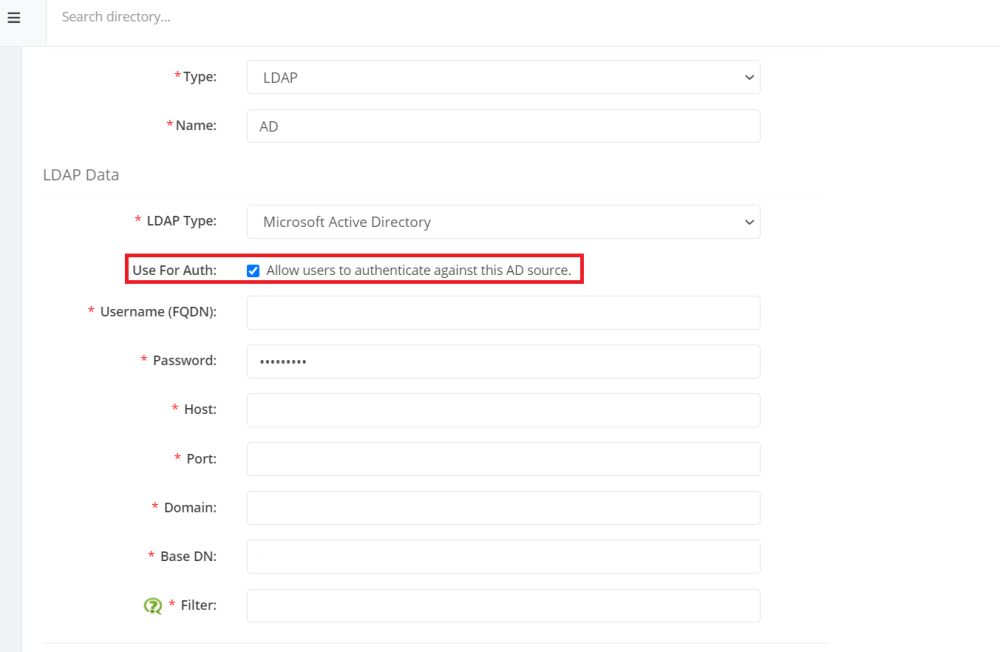1000x652 pixels.
Task: Uncheck allow users to authenticate against AD
Action: tap(253, 270)
